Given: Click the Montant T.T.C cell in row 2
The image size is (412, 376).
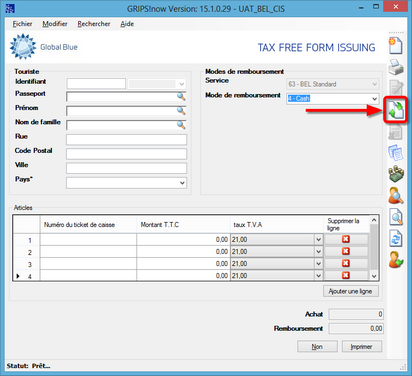Looking at the screenshot, I should point(183,252).
